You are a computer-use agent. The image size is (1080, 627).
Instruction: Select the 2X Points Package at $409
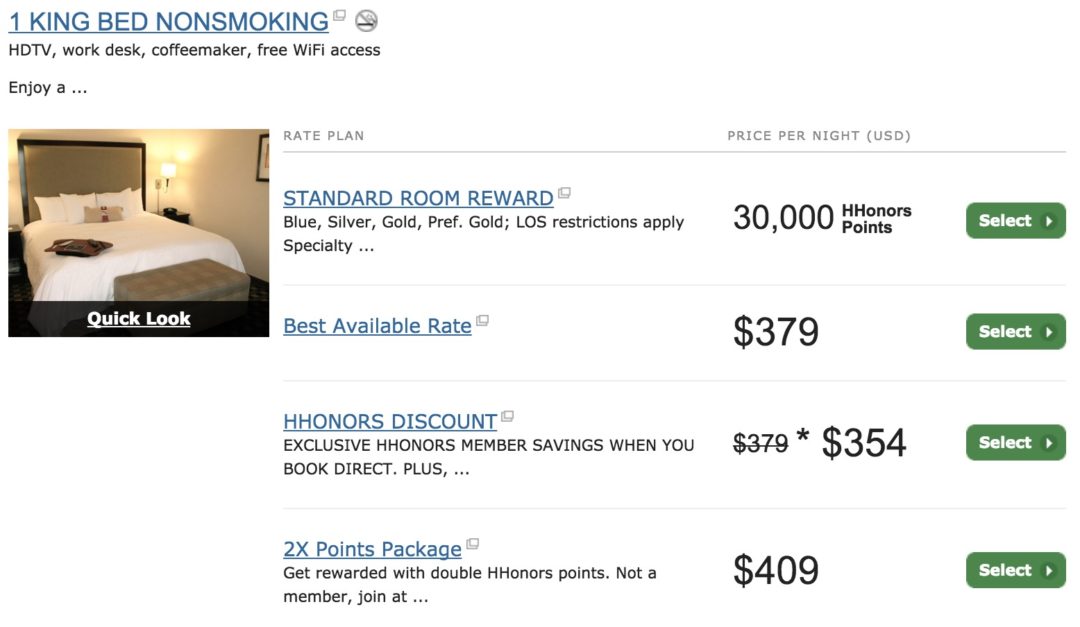[x=1015, y=570]
